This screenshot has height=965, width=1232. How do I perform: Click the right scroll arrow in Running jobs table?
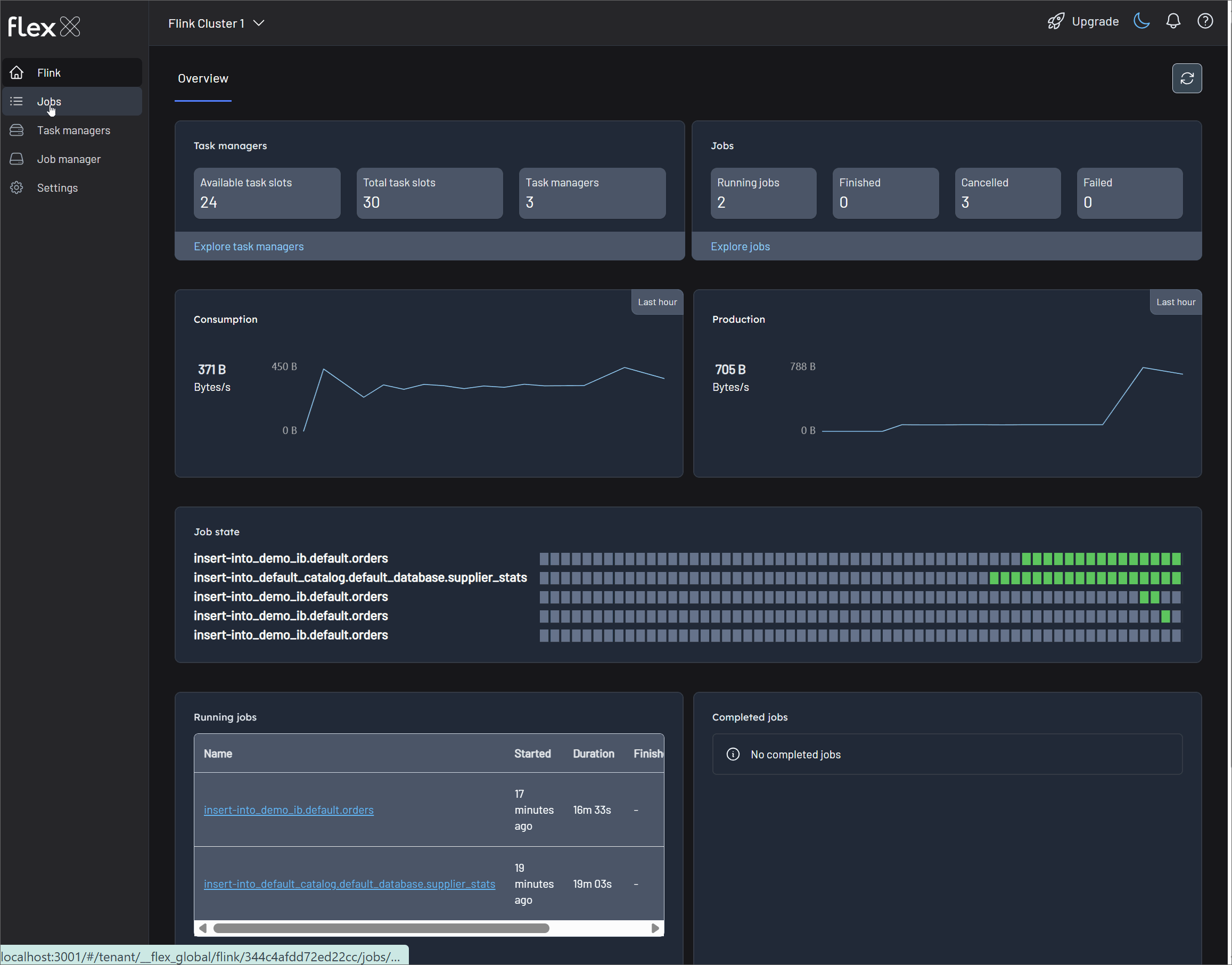[x=655, y=928]
